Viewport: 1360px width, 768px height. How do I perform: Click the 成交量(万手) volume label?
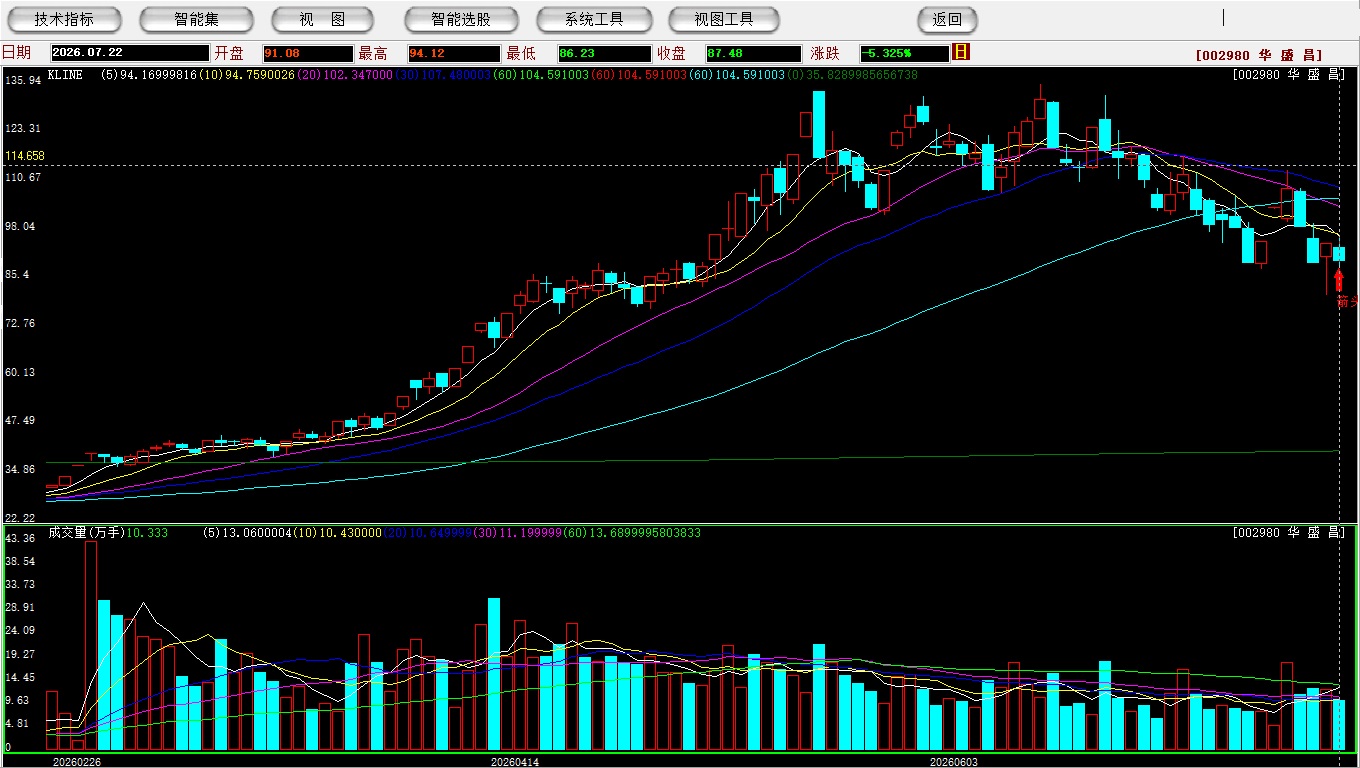(x=86, y=533)
